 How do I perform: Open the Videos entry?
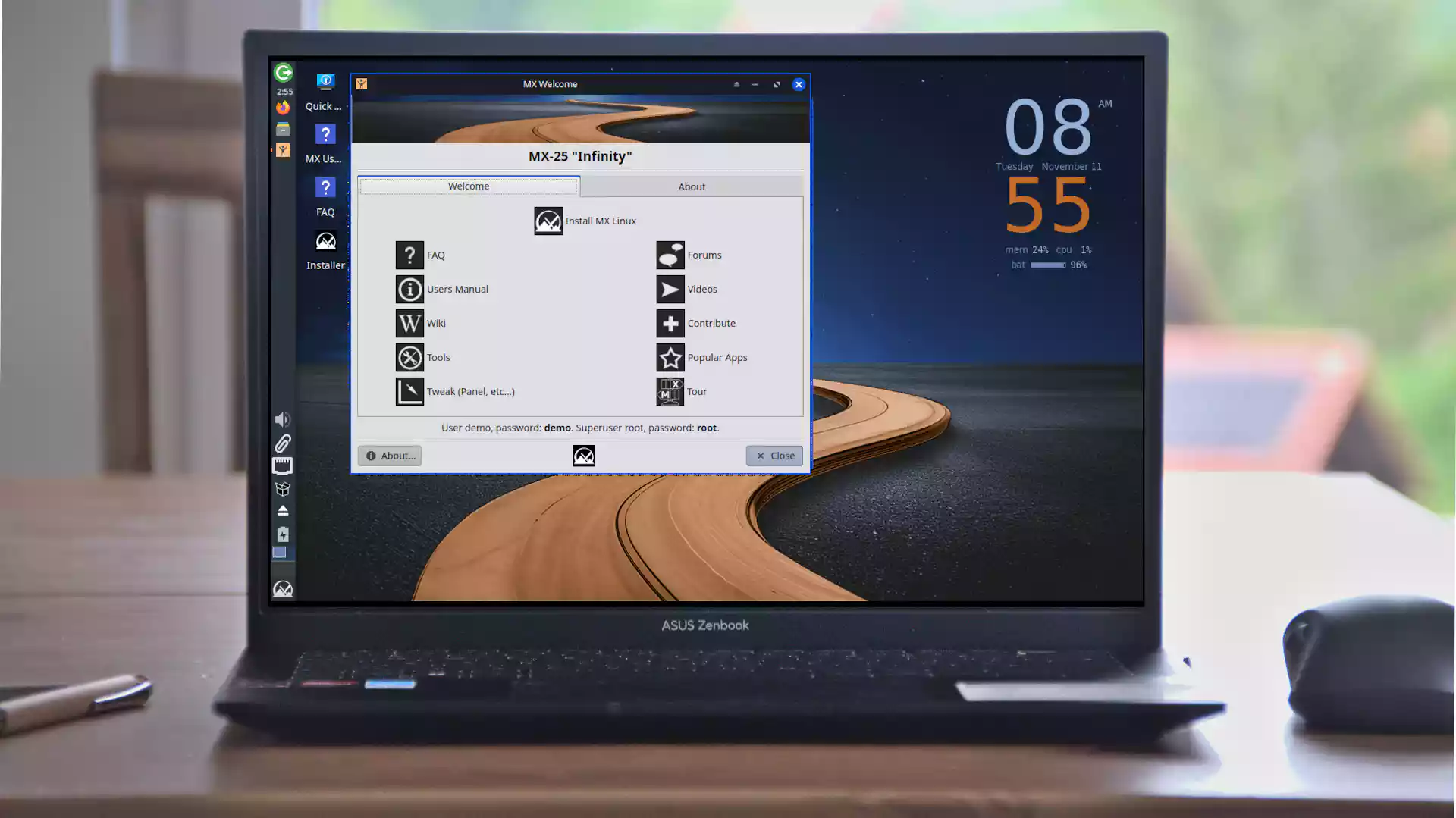pos(670,290)
